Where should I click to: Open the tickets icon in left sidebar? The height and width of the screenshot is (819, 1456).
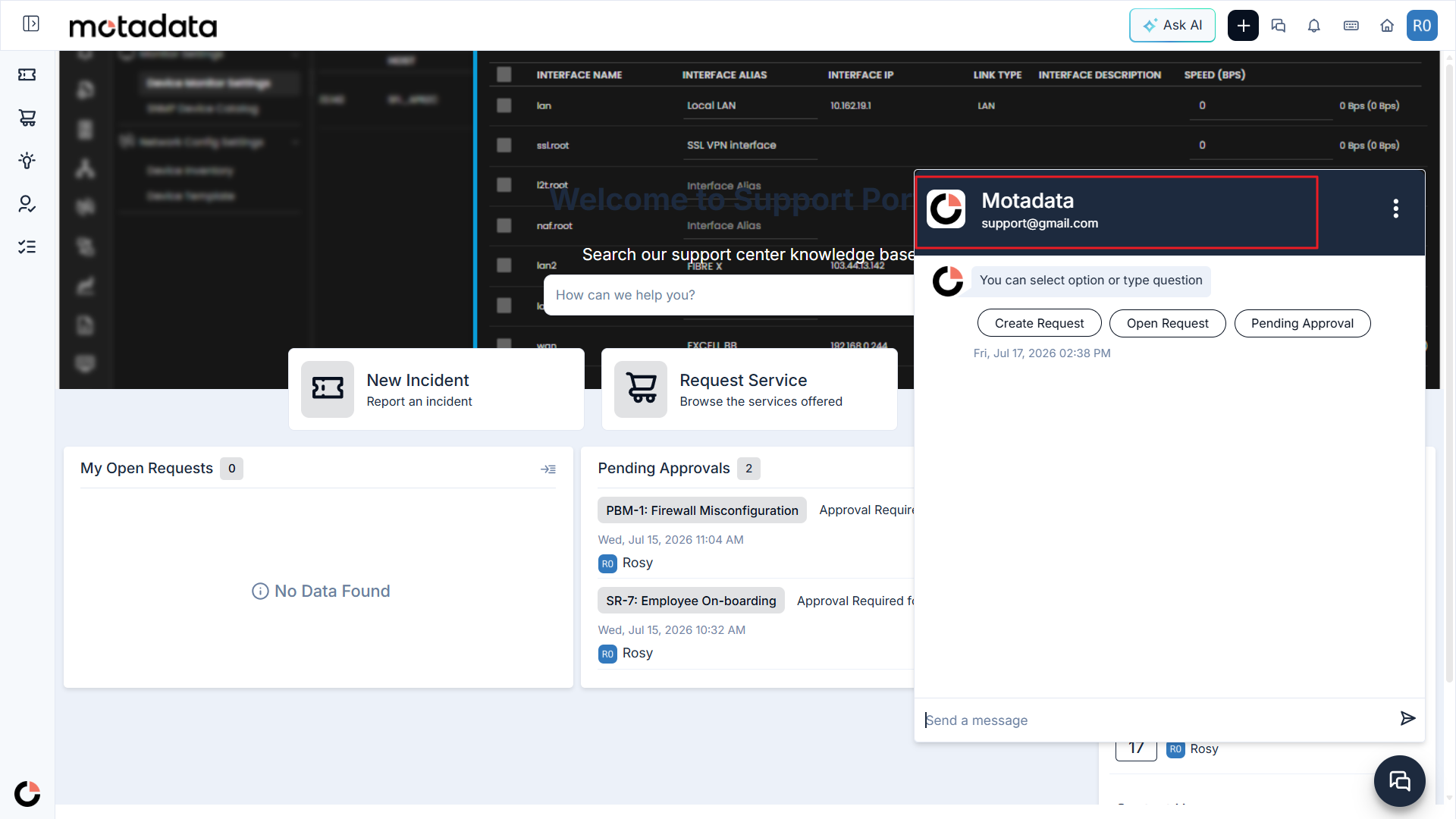(27, 74)
